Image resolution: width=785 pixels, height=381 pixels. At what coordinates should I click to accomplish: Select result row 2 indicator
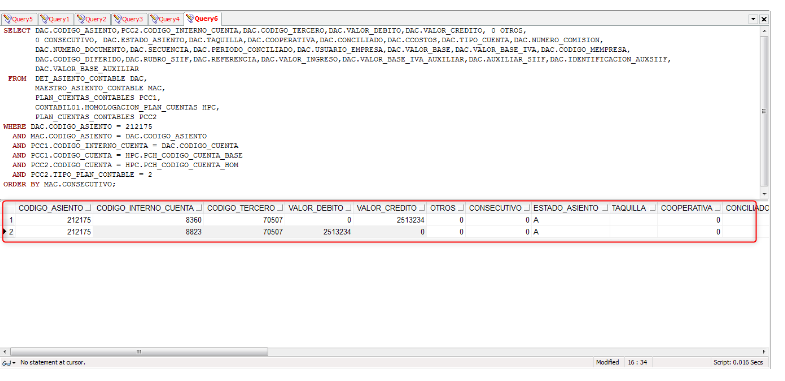[9, 232]
